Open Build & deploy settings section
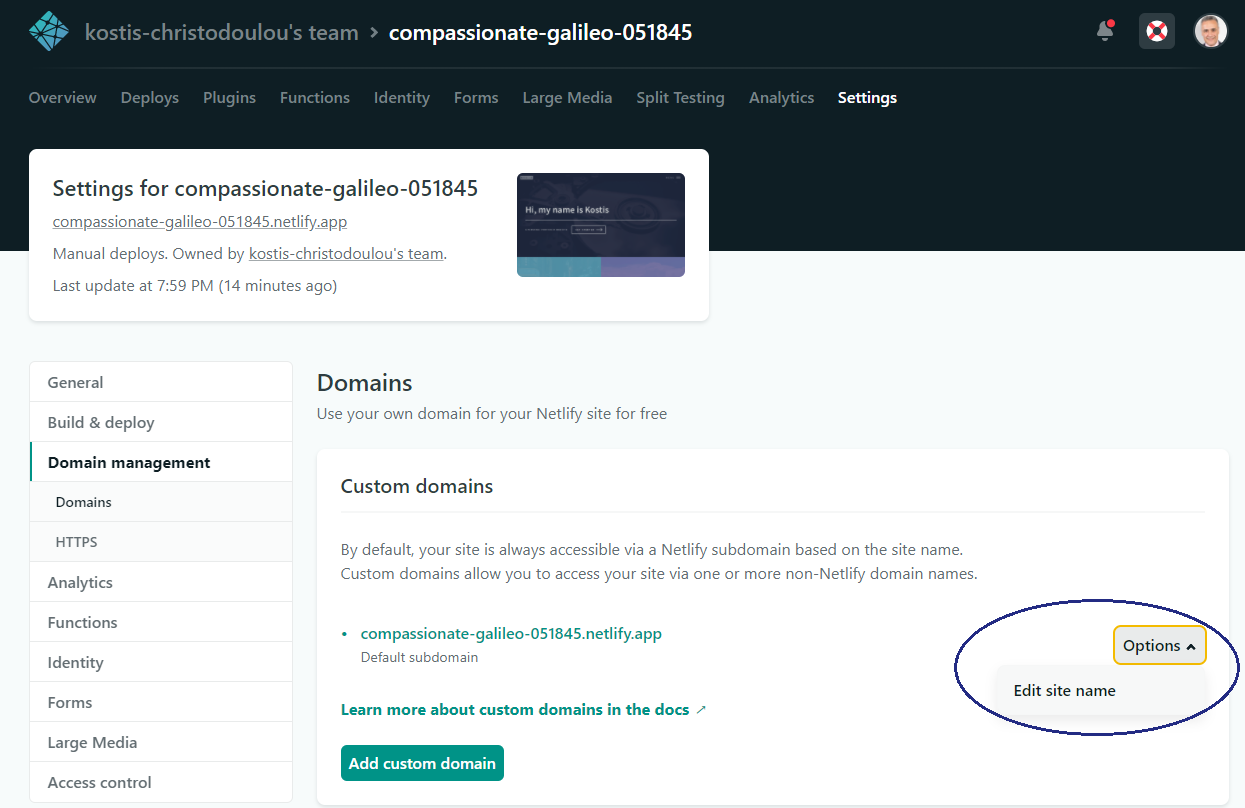The height and width of the screenshot is (808, 1245). coord(101,423)
